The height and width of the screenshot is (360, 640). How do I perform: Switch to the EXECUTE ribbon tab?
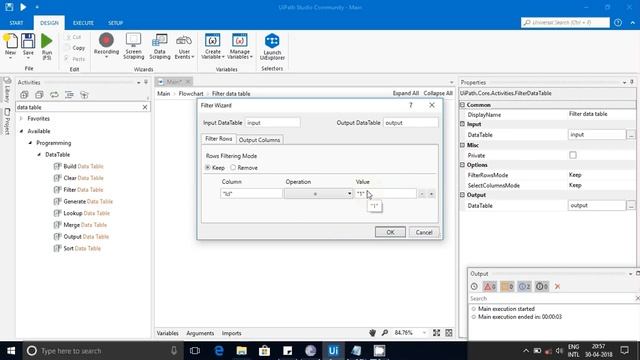pyautogui.click(x=83, y=23)
